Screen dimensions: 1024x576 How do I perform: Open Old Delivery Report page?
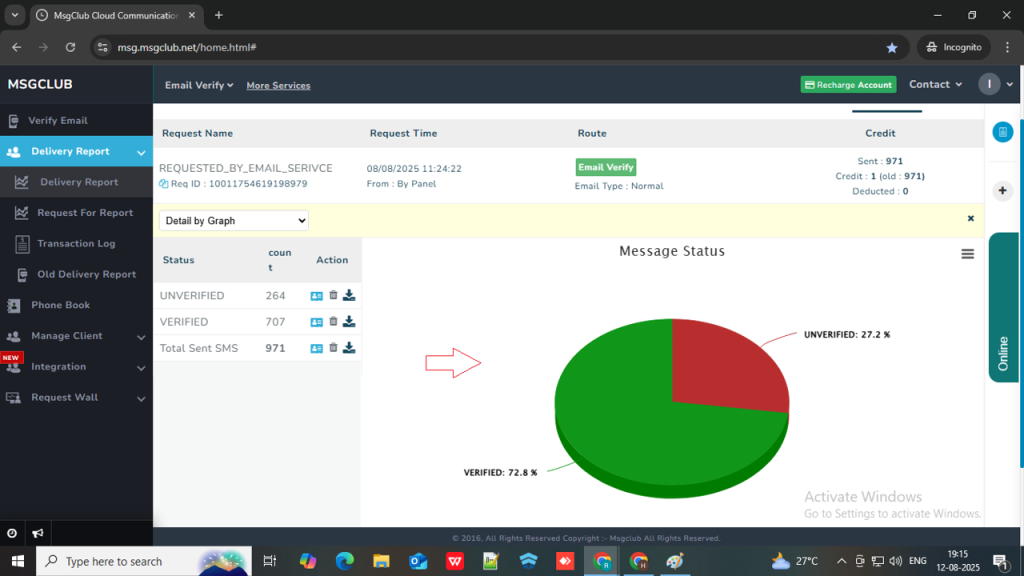coord(86,274)
